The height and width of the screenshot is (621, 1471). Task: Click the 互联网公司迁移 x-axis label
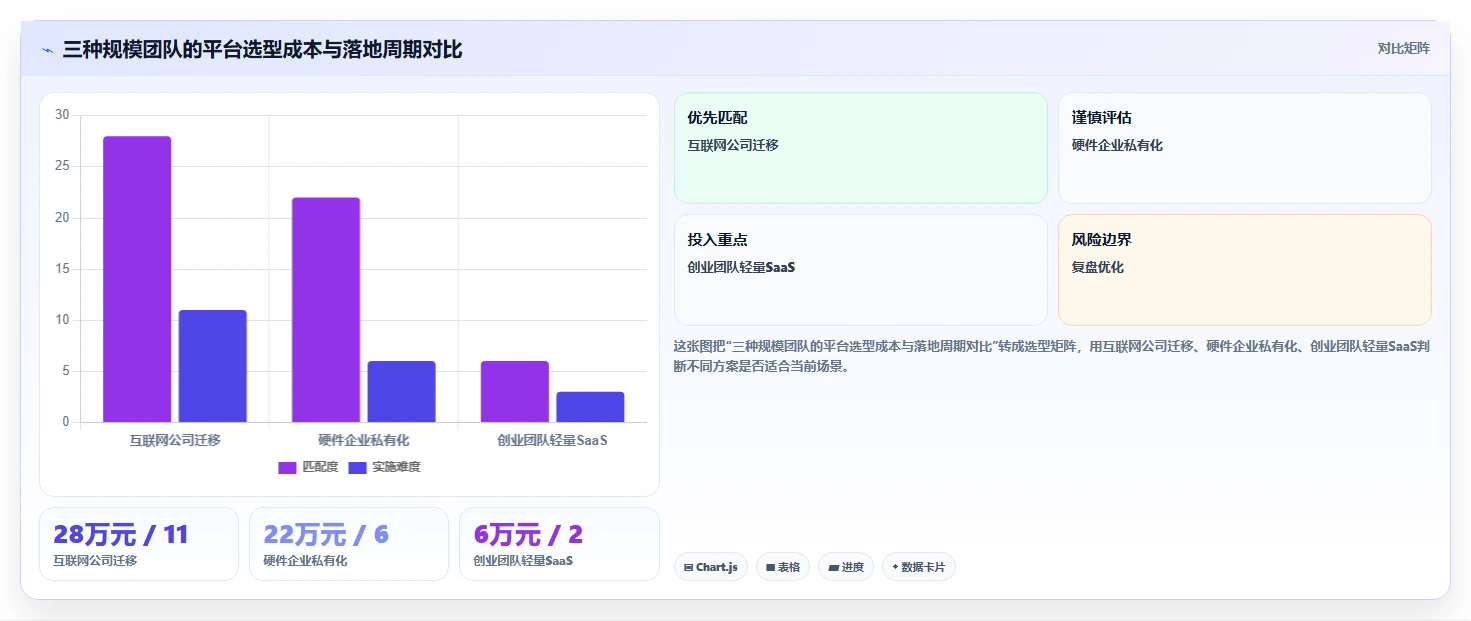click(x=175, y=440)
